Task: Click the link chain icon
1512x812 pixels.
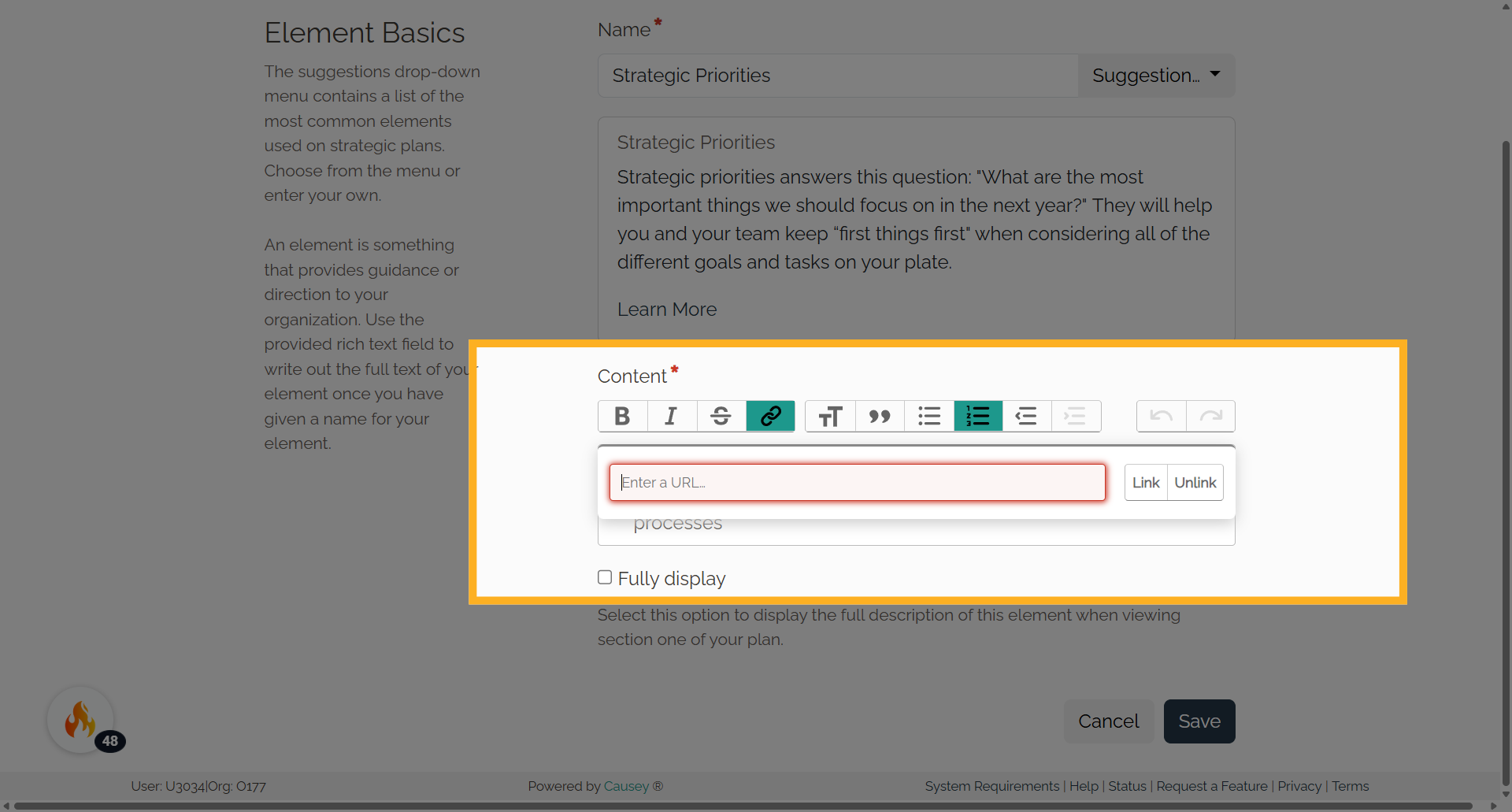Action: 770,416
